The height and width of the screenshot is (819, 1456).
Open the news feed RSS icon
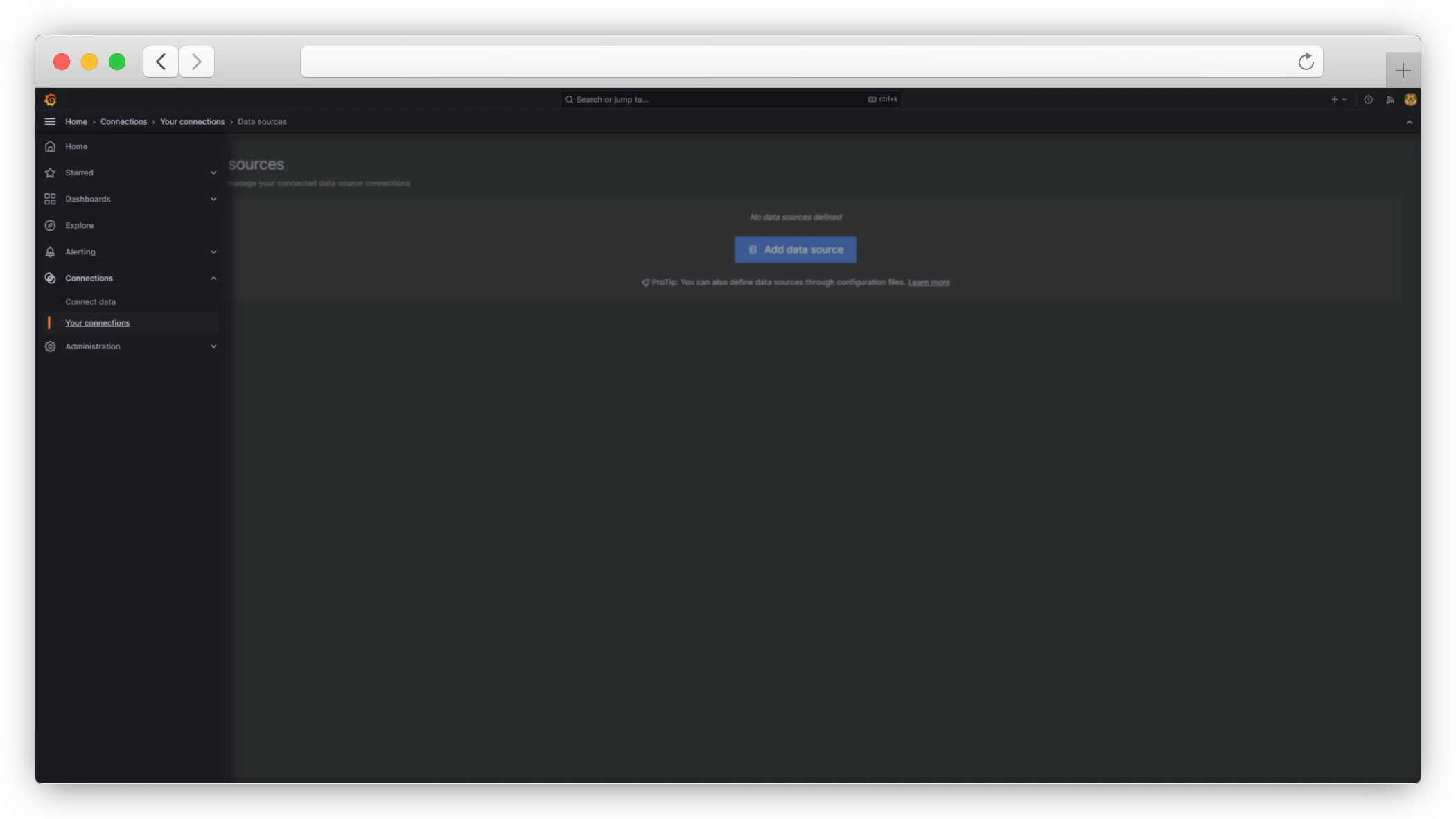point(1389,99)
